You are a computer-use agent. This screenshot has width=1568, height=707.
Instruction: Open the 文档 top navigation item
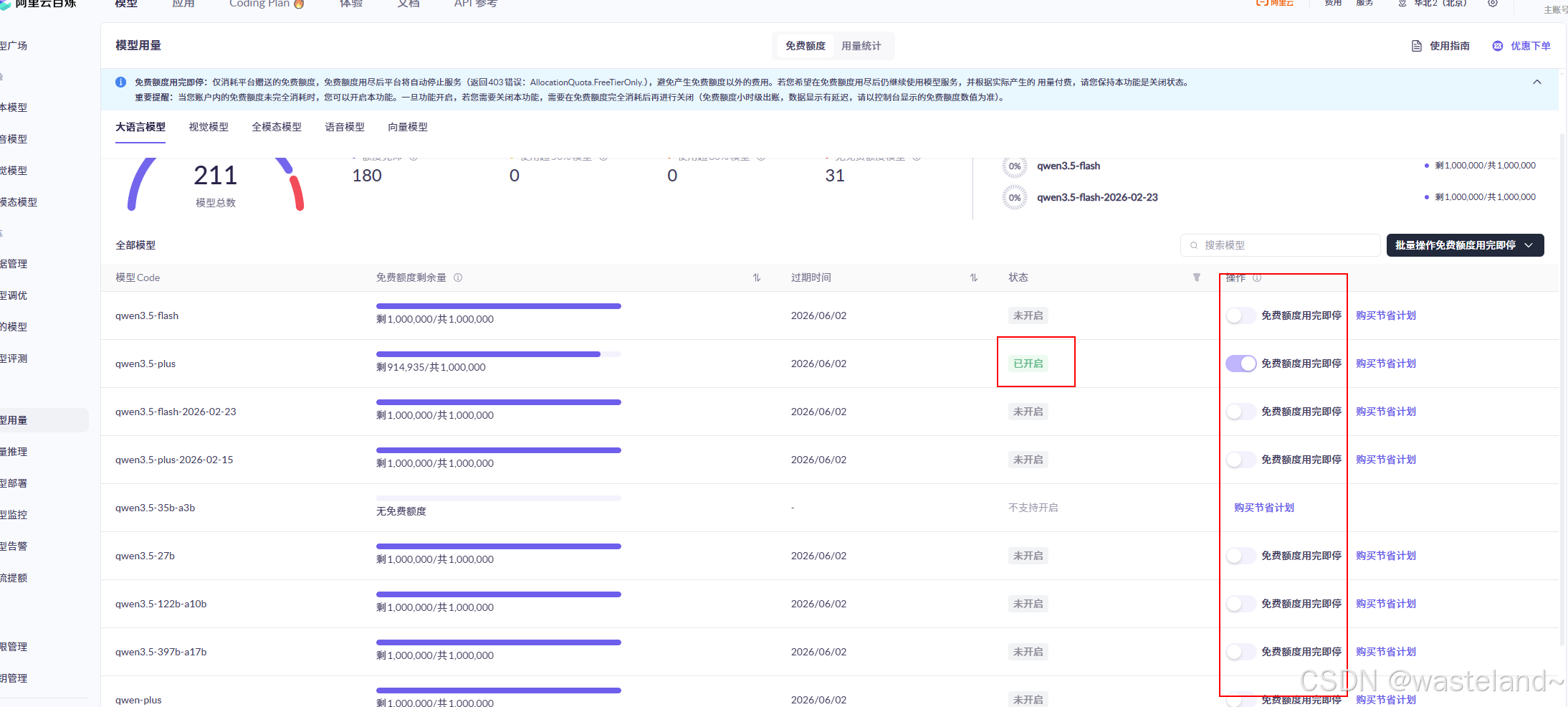[408, 4]
